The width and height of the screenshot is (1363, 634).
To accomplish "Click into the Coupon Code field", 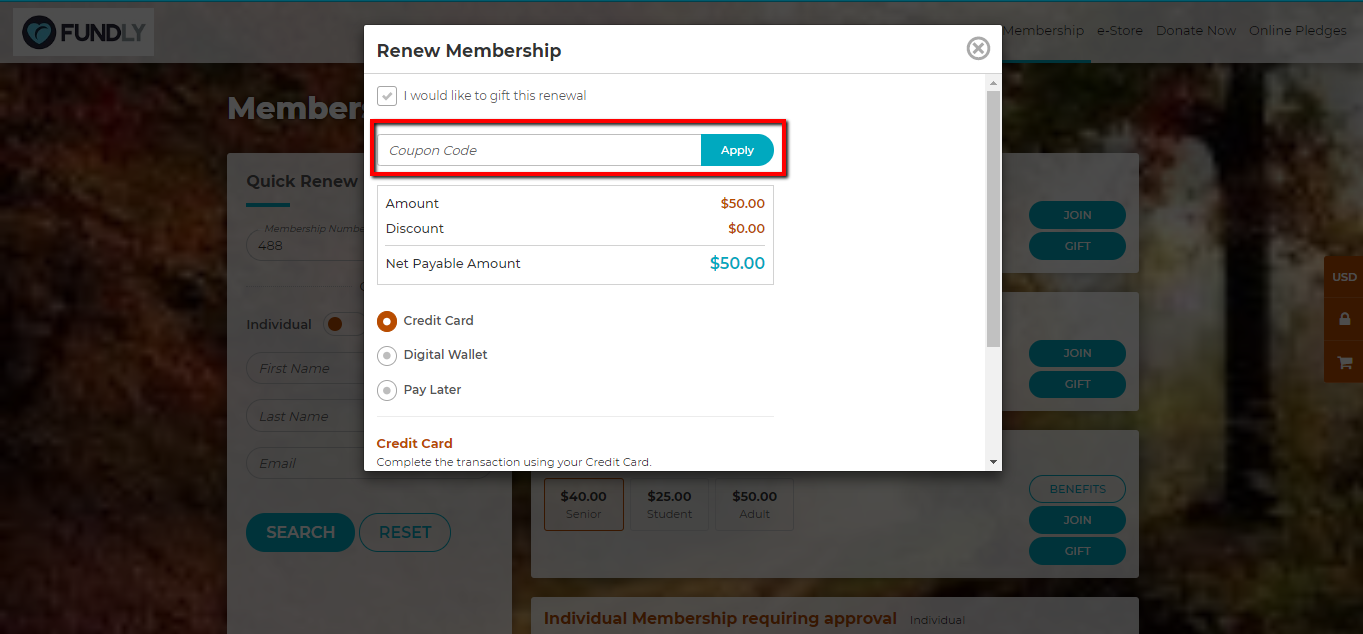I will click(539, 150).
